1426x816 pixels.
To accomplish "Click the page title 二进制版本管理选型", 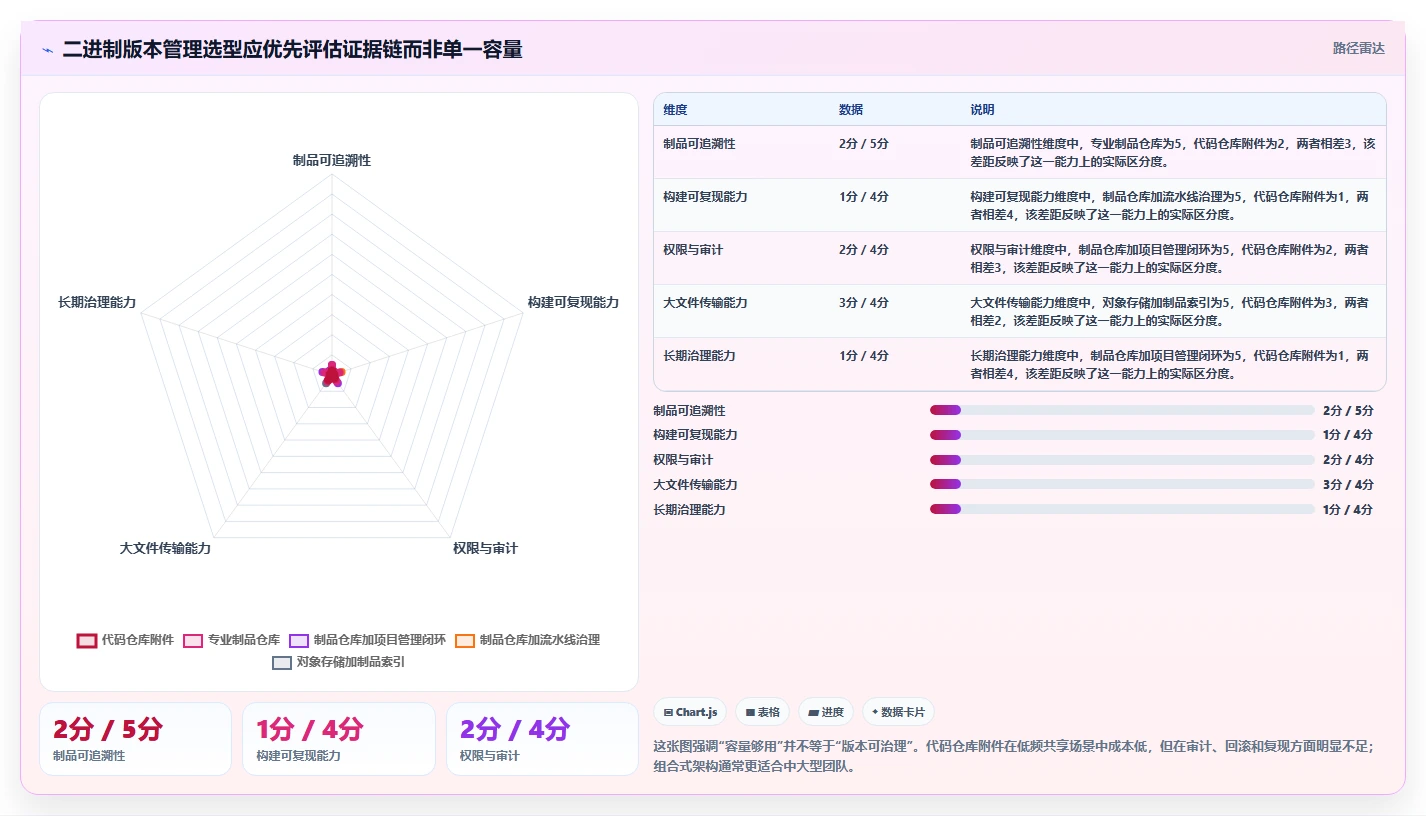I will click(x=292, y=49).
